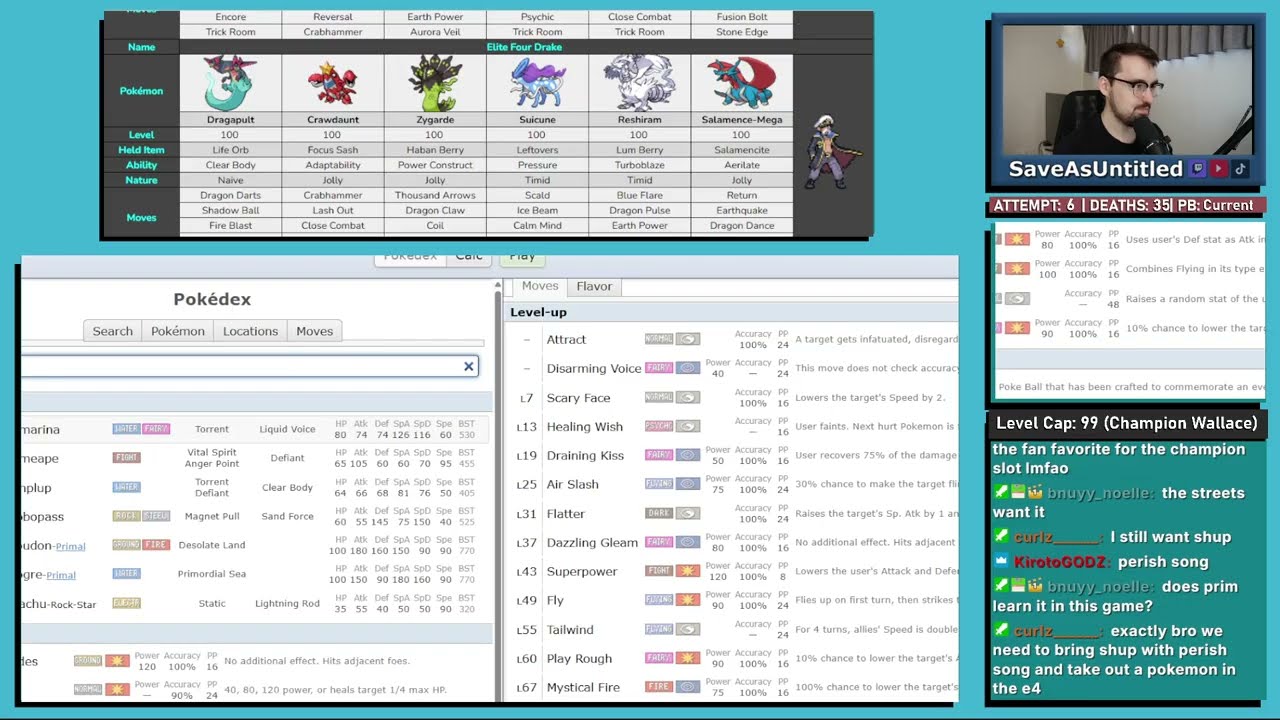The image size is (1280, 720).
Task: Open the Pokémon tab in the Pokédex
Action: (x=178, y=331)
